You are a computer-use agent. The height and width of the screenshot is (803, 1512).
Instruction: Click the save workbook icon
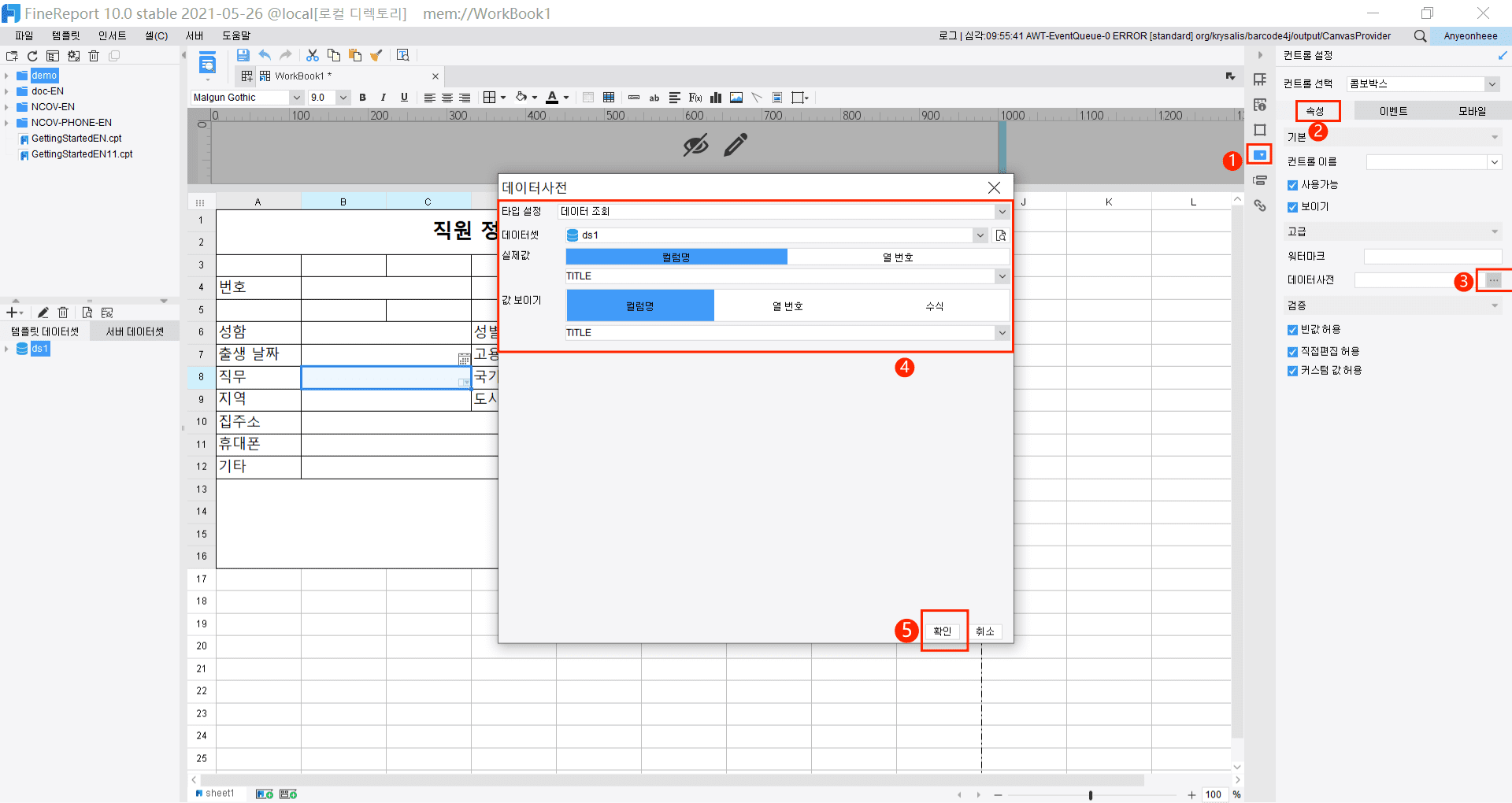click(x=243, y=55)
